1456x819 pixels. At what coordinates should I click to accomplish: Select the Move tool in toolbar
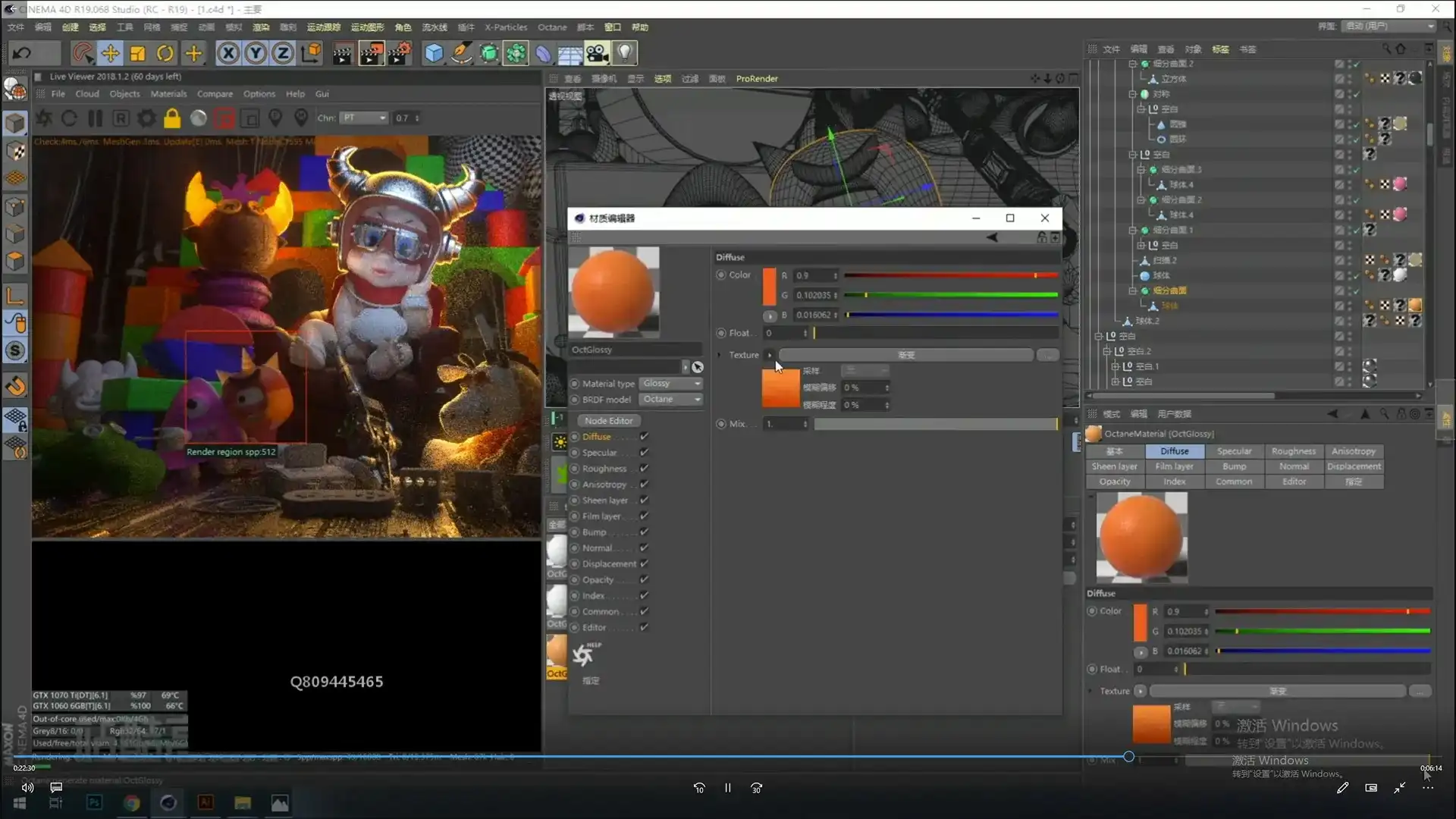click(111, 53)
